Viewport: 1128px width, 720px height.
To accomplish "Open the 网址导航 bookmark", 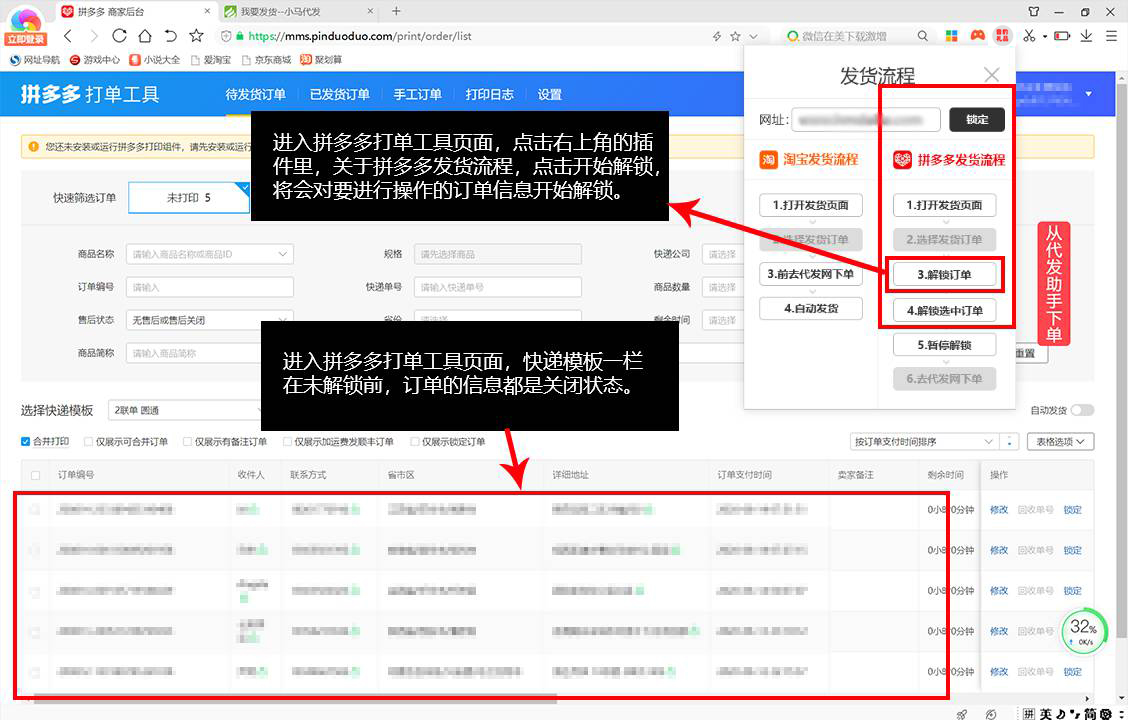I will pos(35,60).
